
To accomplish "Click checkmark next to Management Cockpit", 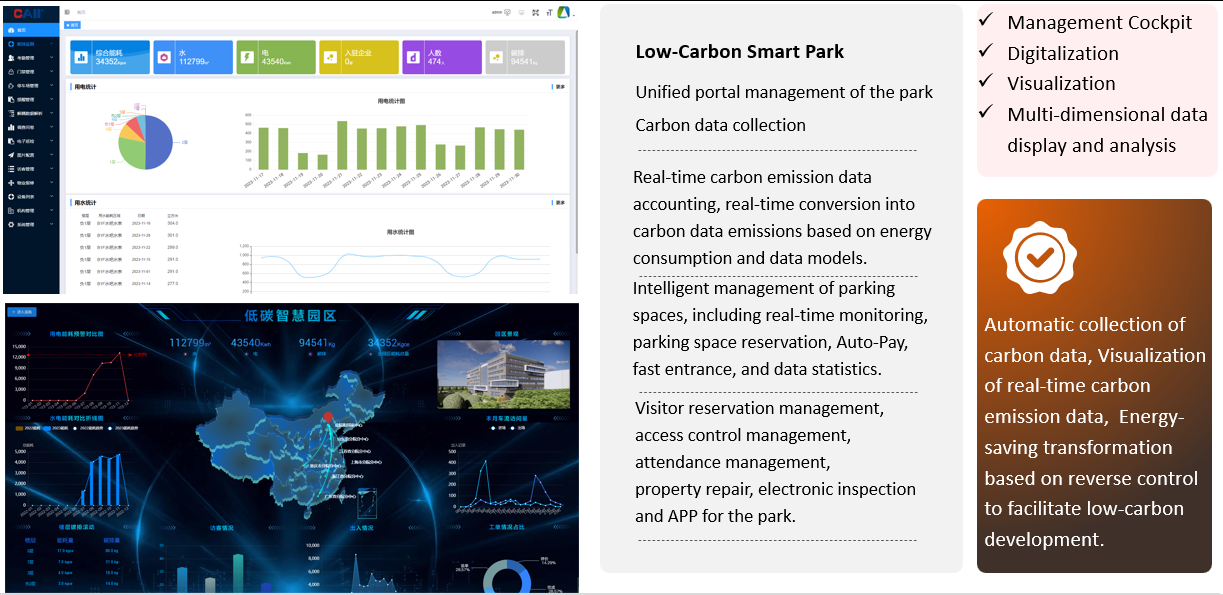I will [986, 20].
